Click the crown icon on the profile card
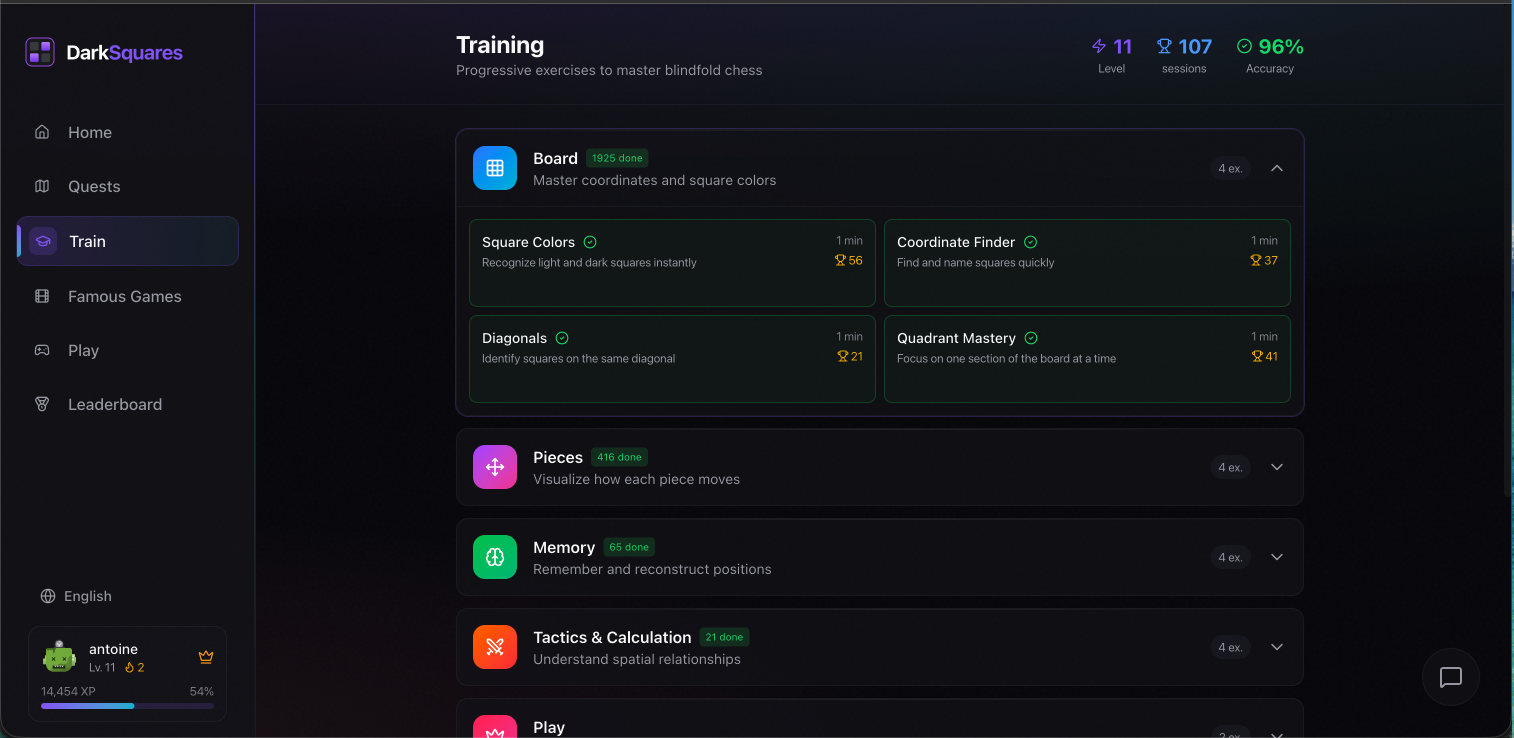 coord(206,657)
